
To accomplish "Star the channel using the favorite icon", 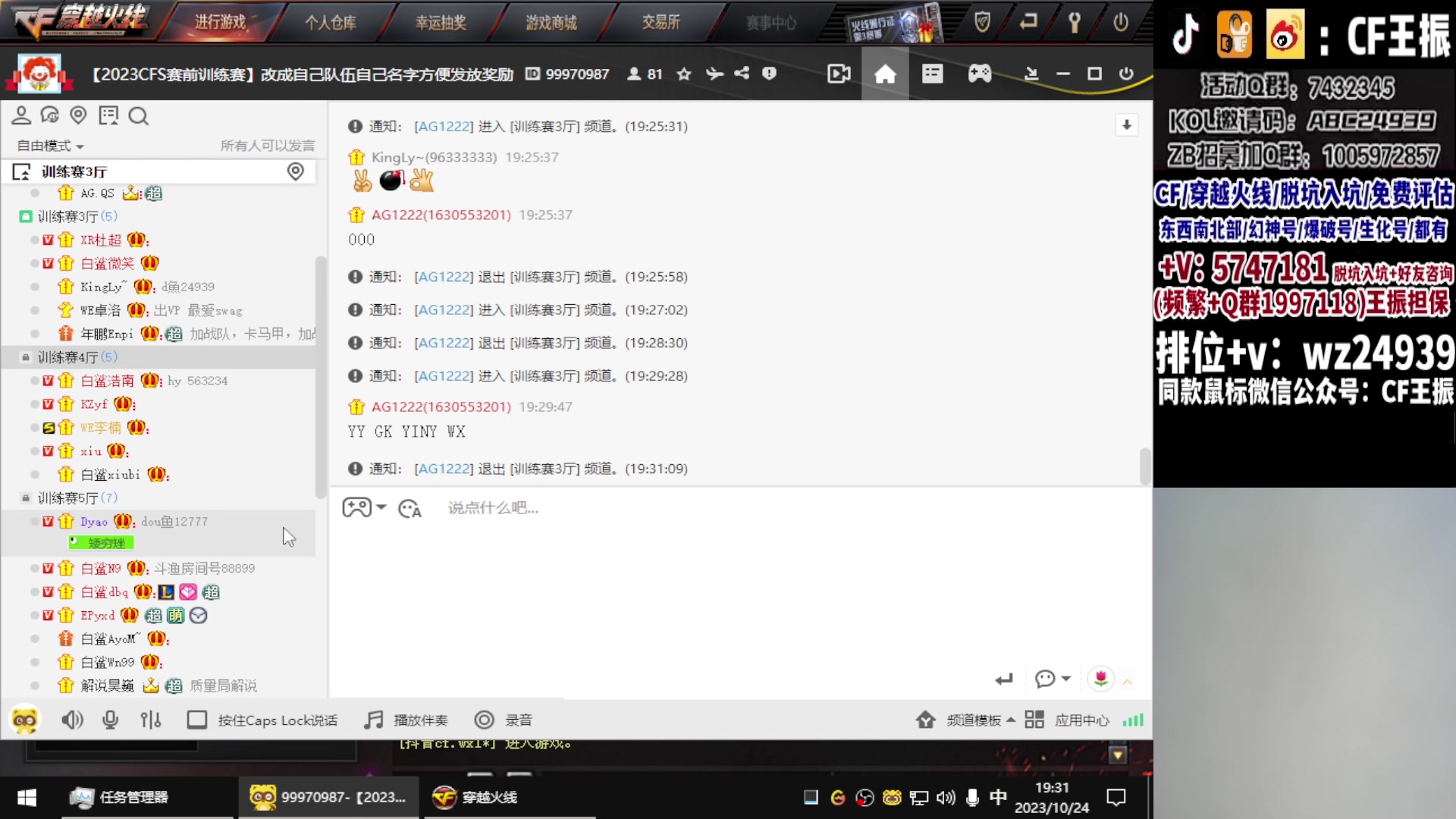I will tap(683, 74).
